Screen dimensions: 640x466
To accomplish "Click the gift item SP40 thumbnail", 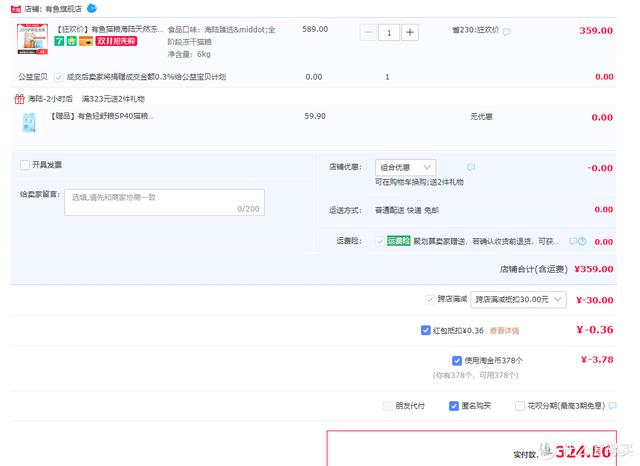I will click(32, 123).
